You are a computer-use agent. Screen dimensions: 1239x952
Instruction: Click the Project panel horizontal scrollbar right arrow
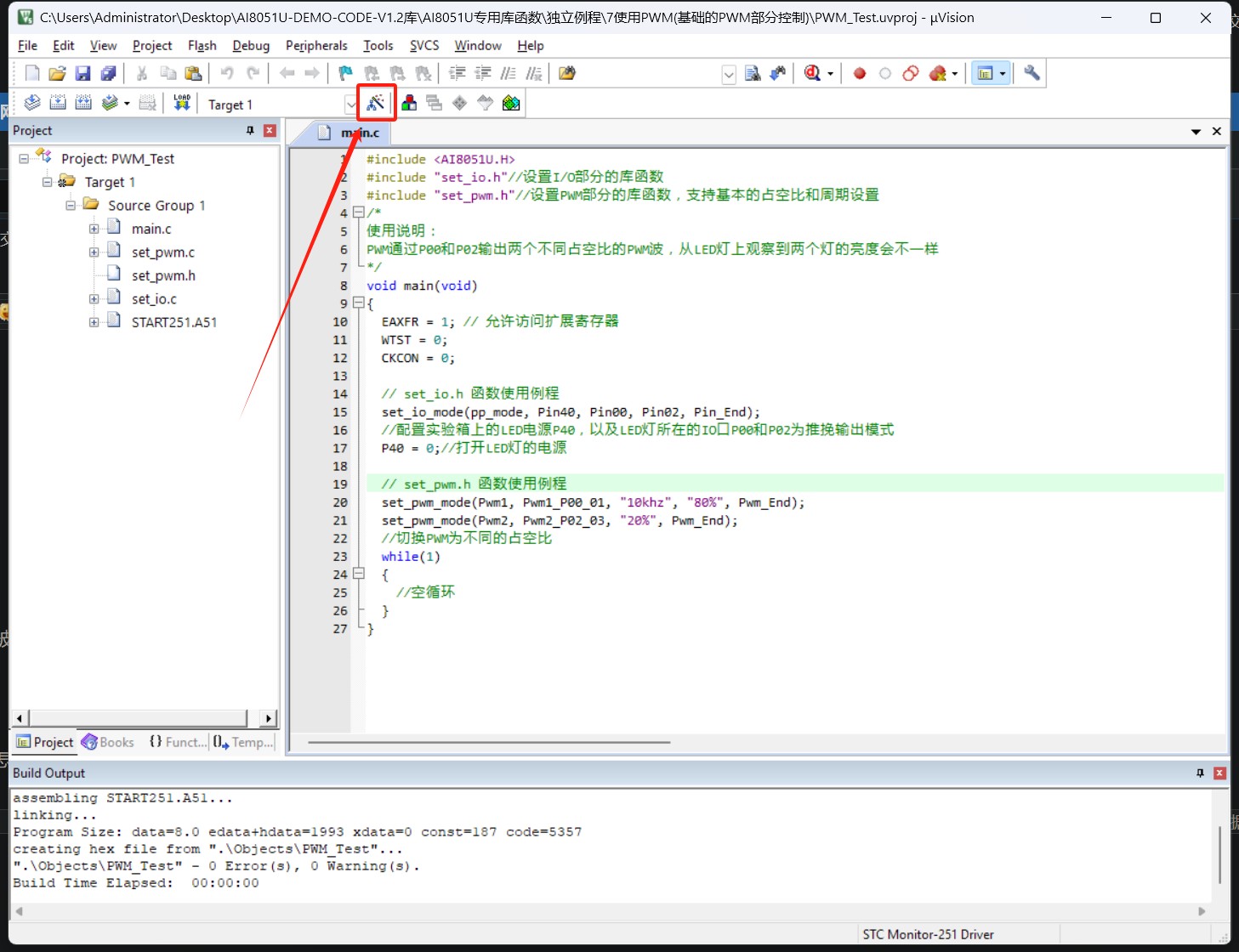pos(269,718)
